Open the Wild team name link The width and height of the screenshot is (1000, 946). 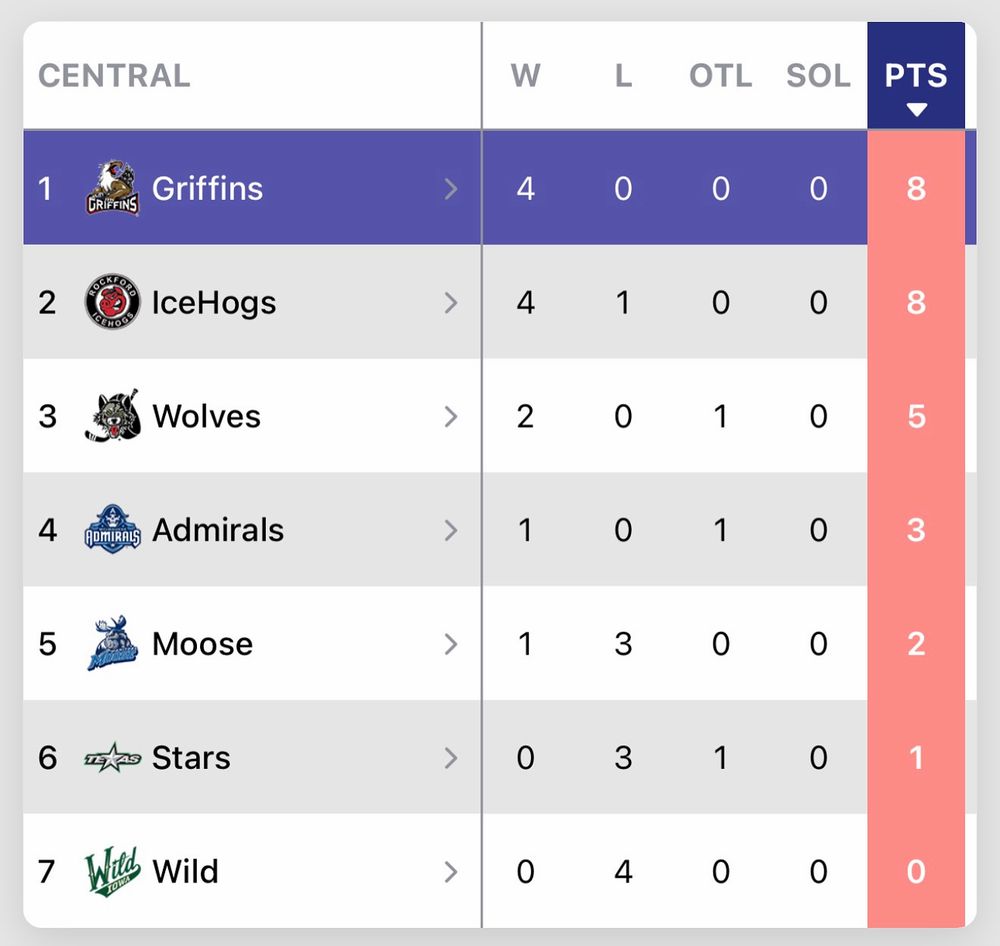[x=185, y=871]
